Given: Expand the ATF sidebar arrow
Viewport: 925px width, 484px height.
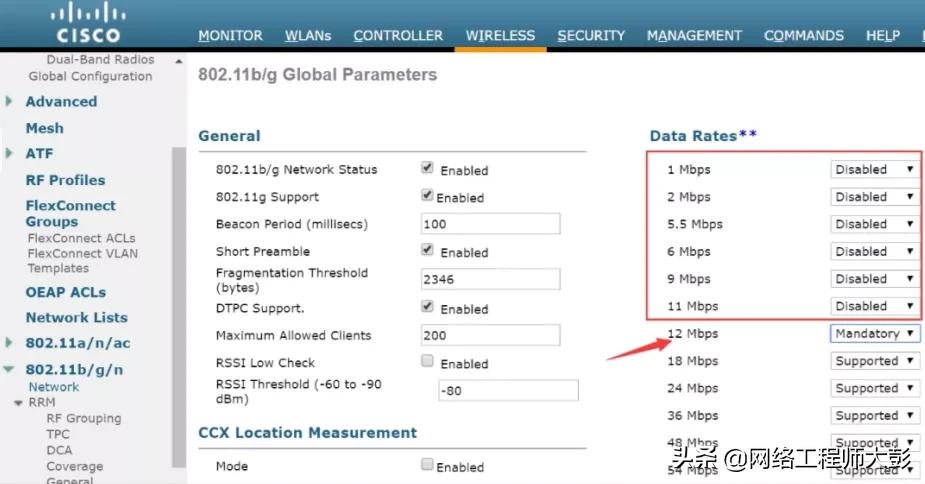Looking at the screenshot, I should pos(9,153).
